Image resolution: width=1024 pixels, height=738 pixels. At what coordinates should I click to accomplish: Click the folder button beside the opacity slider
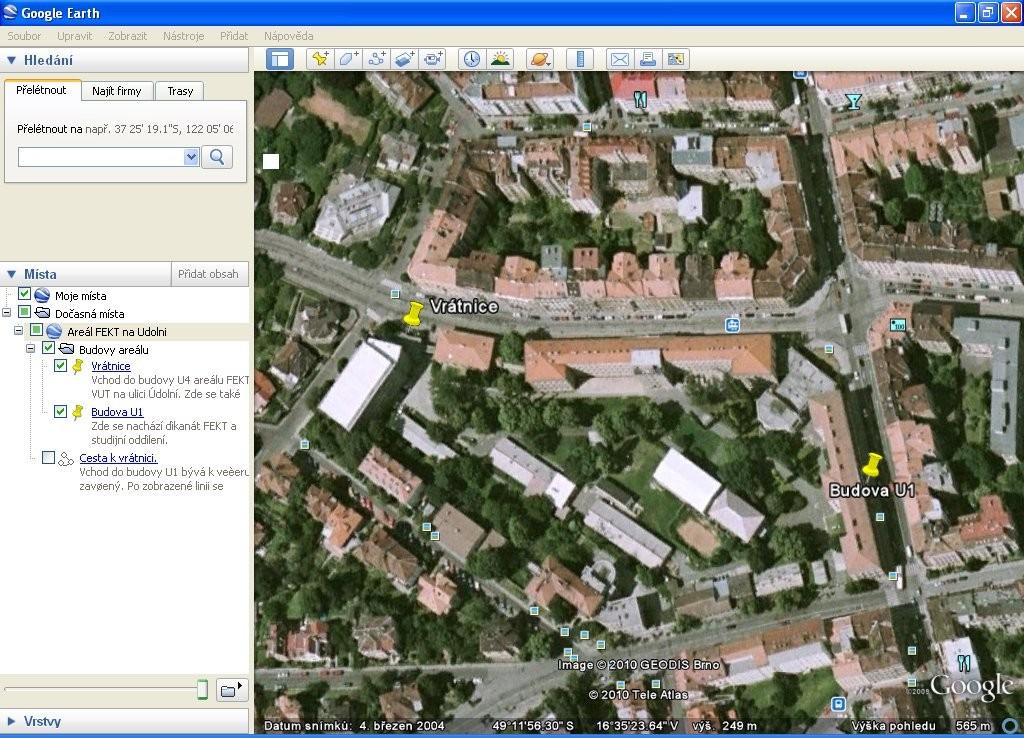point(231,690)
